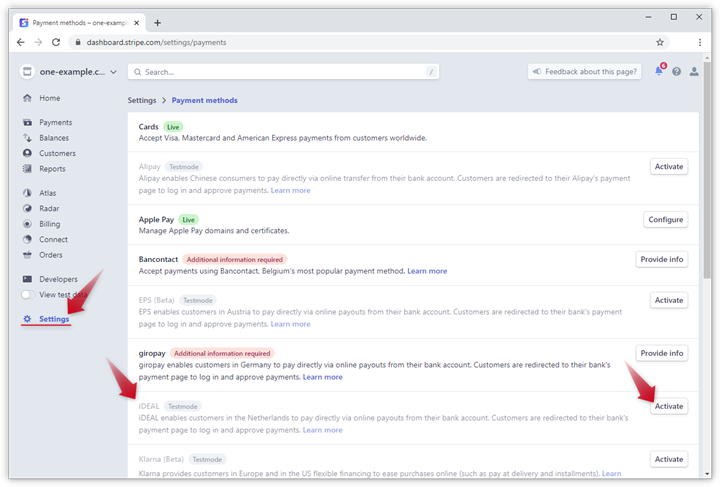
Task: Click Provide info for Bancontact
Action: point(661,259)
